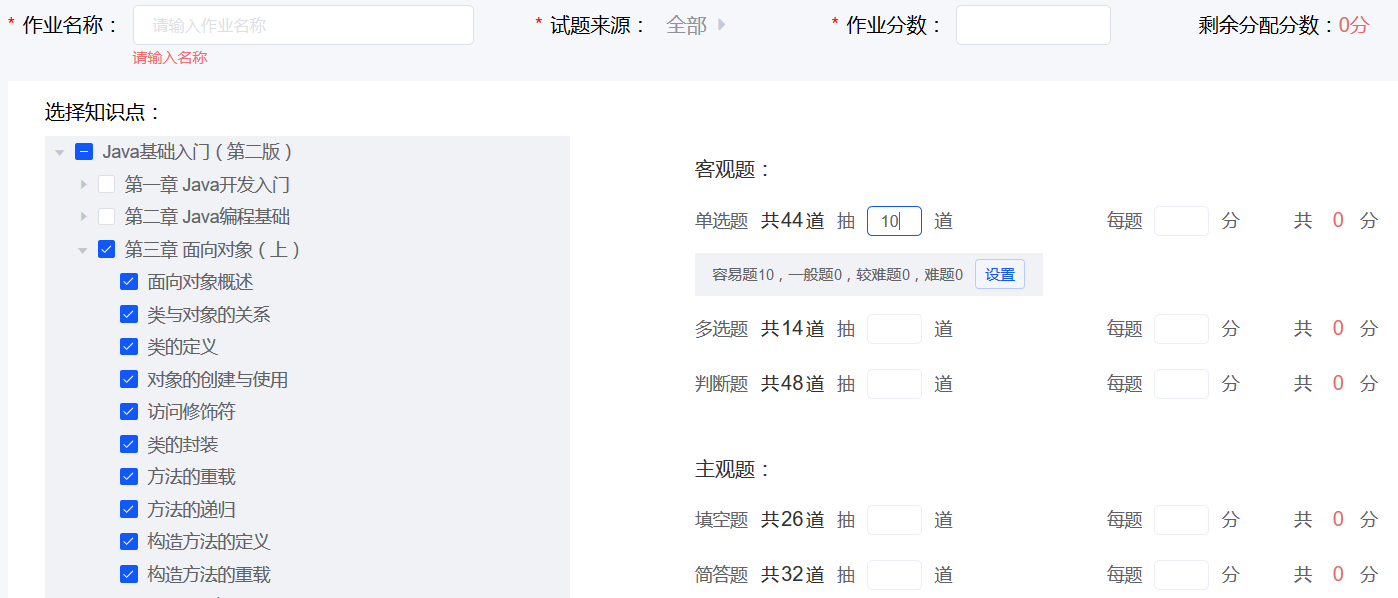
Task: Collapse the Java基础入门（第二版） root node
Action: [x=60, y=153]
